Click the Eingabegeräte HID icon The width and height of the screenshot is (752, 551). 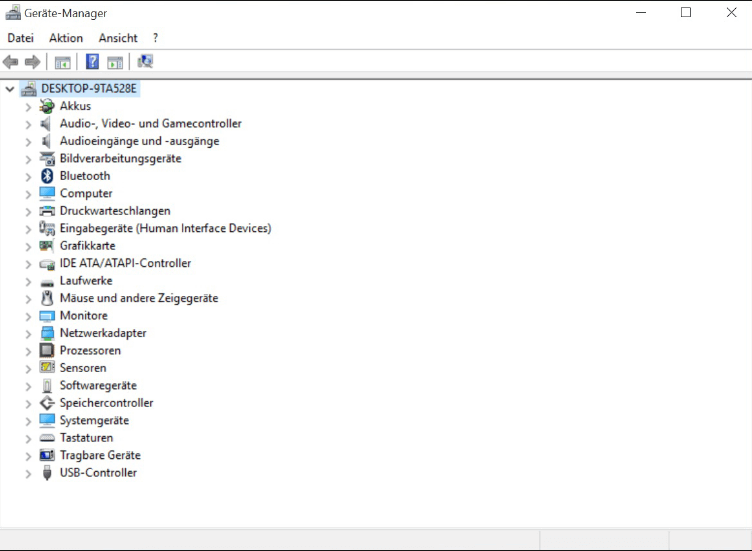coord(47,228)
